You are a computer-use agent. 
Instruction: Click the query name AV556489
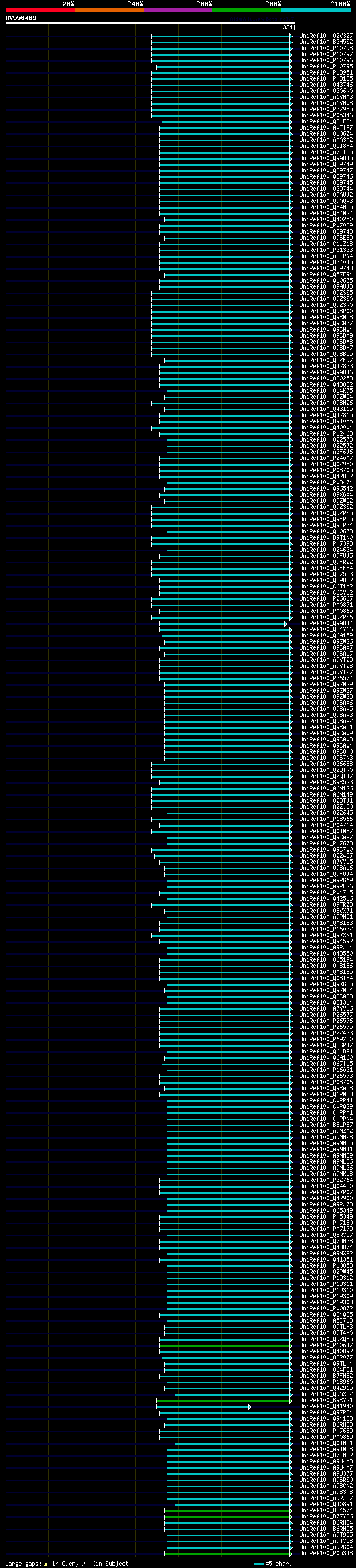[x=21, y=18]
